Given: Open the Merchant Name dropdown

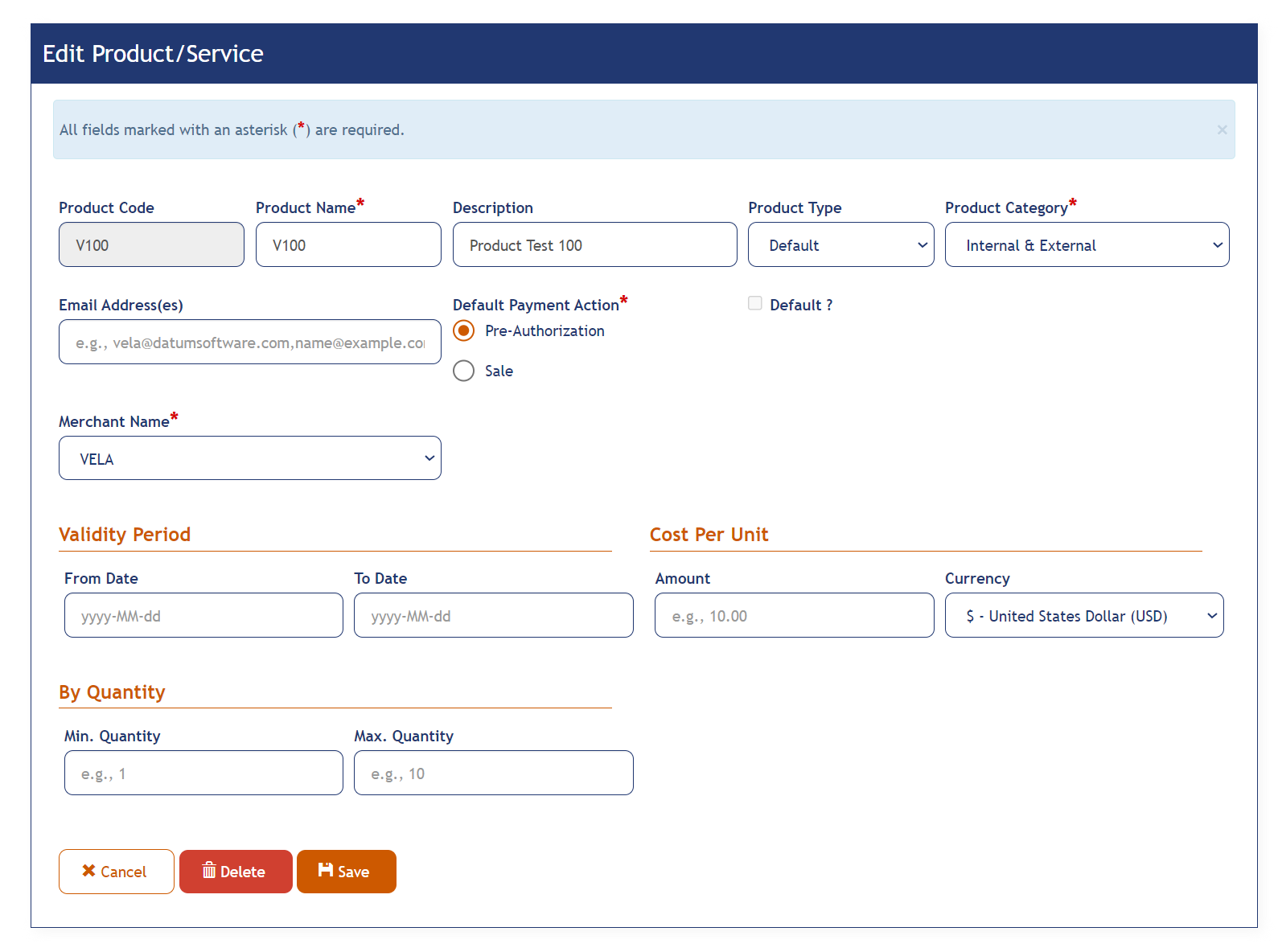Looking at the screenshot, I should (249, 458).
